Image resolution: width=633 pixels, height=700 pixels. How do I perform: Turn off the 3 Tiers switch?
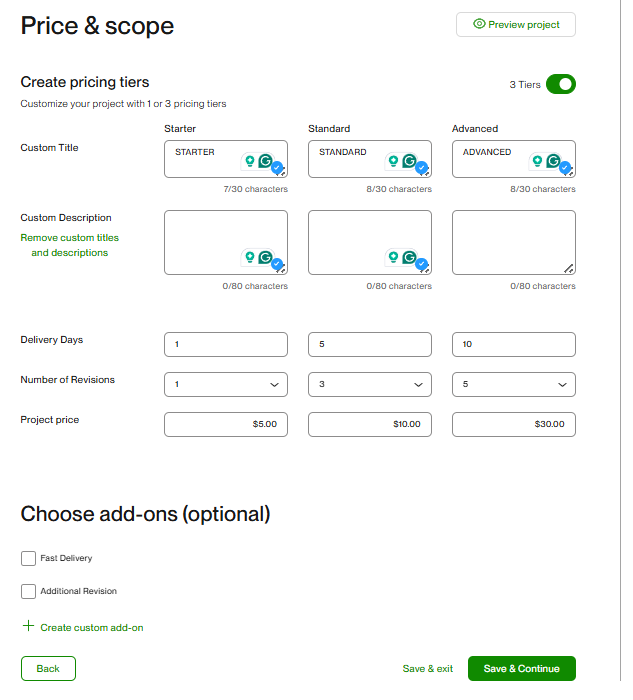pos(561,84)
